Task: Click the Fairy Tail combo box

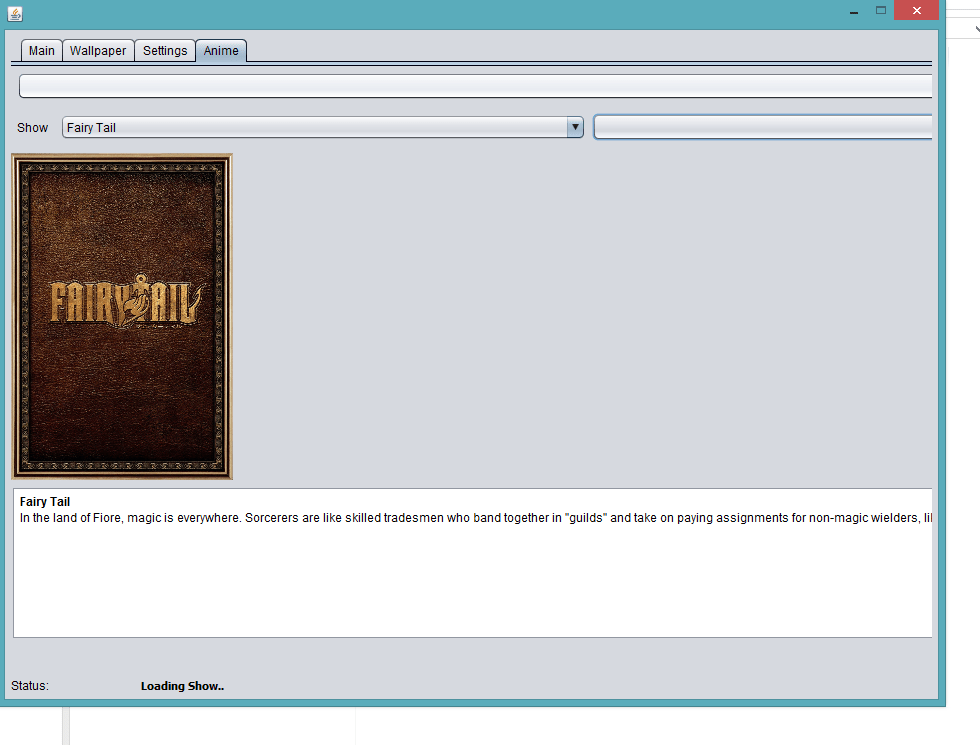Action: [322, 128]
